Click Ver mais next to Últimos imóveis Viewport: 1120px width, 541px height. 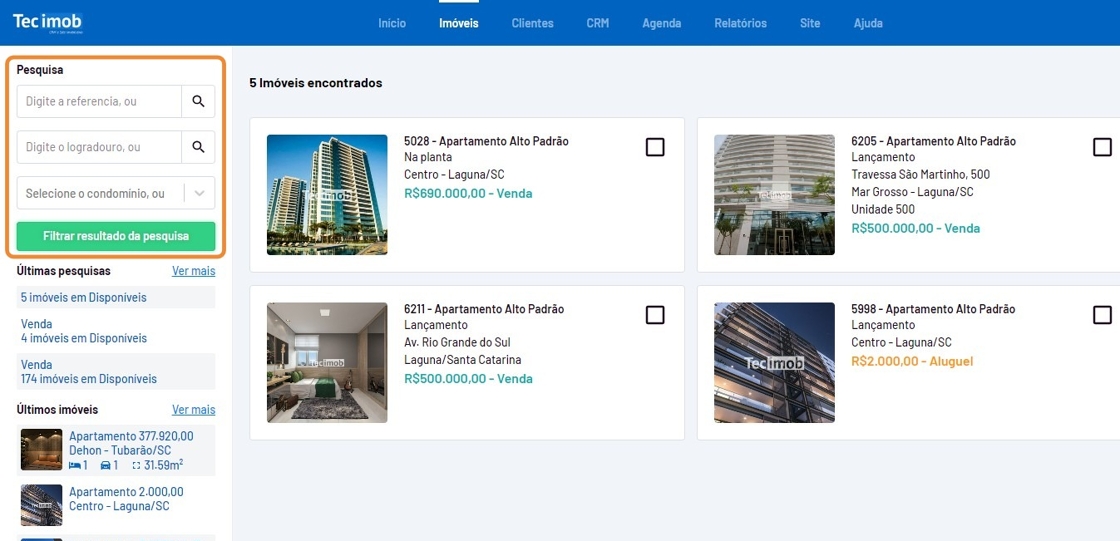point(193,410)
